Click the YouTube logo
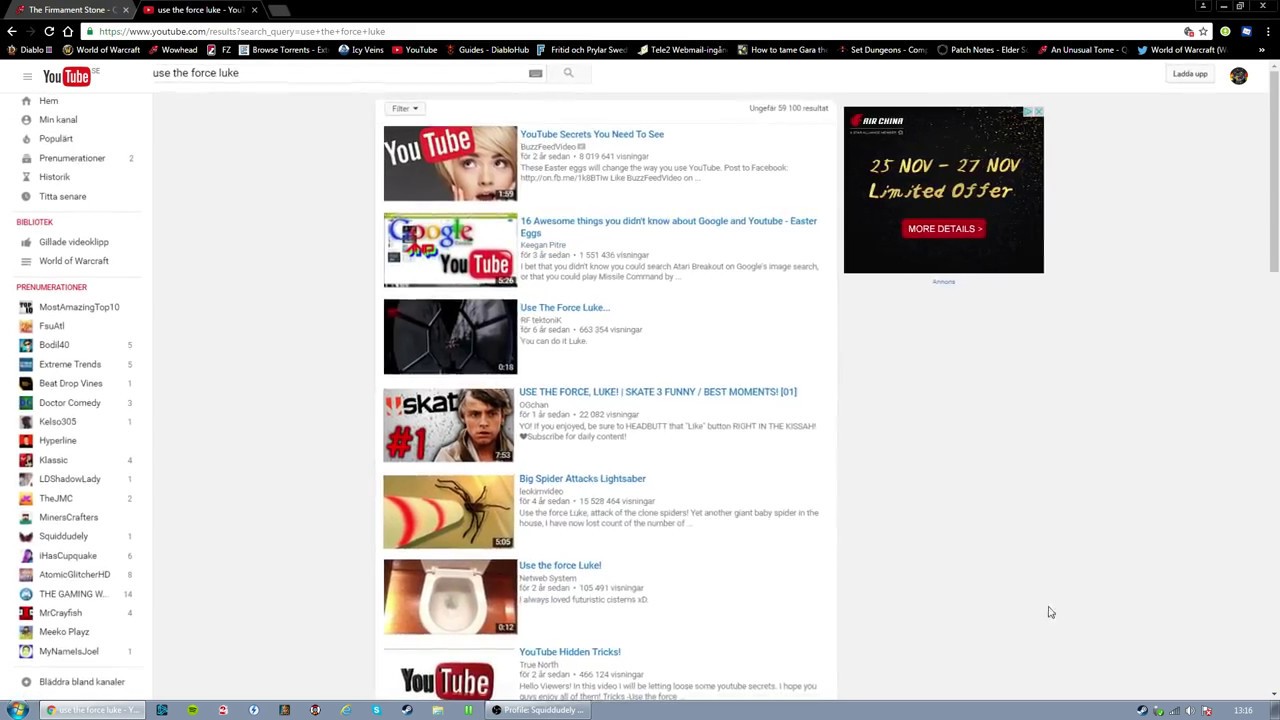Screen dimensions: 1280x720 [x=68, y=76]
